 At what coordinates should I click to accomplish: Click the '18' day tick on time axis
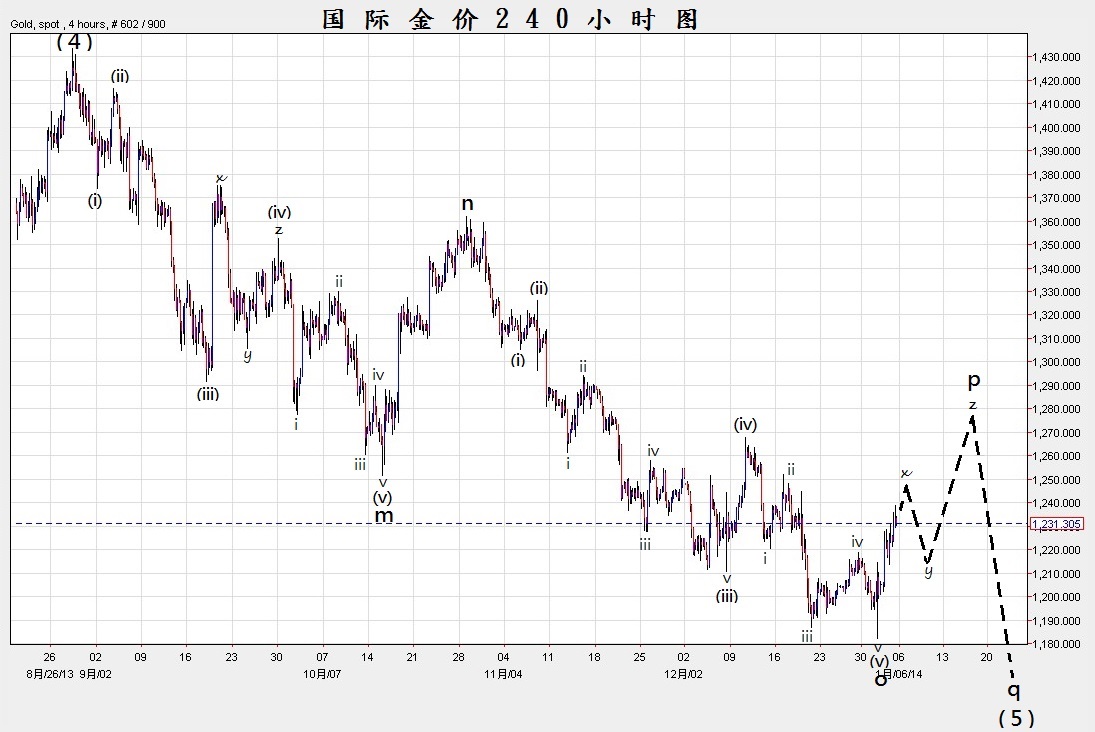point(594,657)
